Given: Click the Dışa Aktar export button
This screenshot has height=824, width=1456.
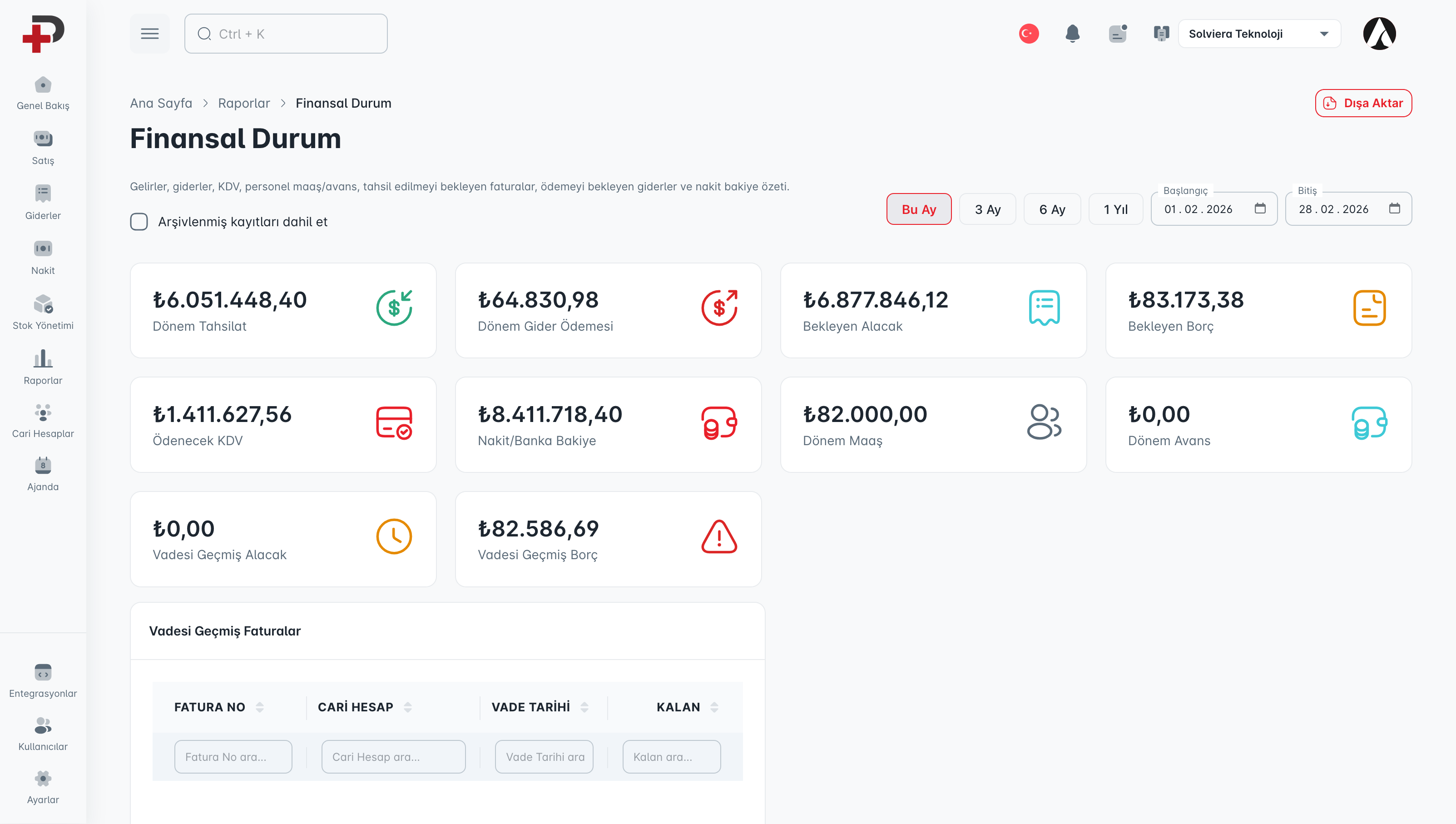Looking at the screenshot, I should click(1362, 103).
